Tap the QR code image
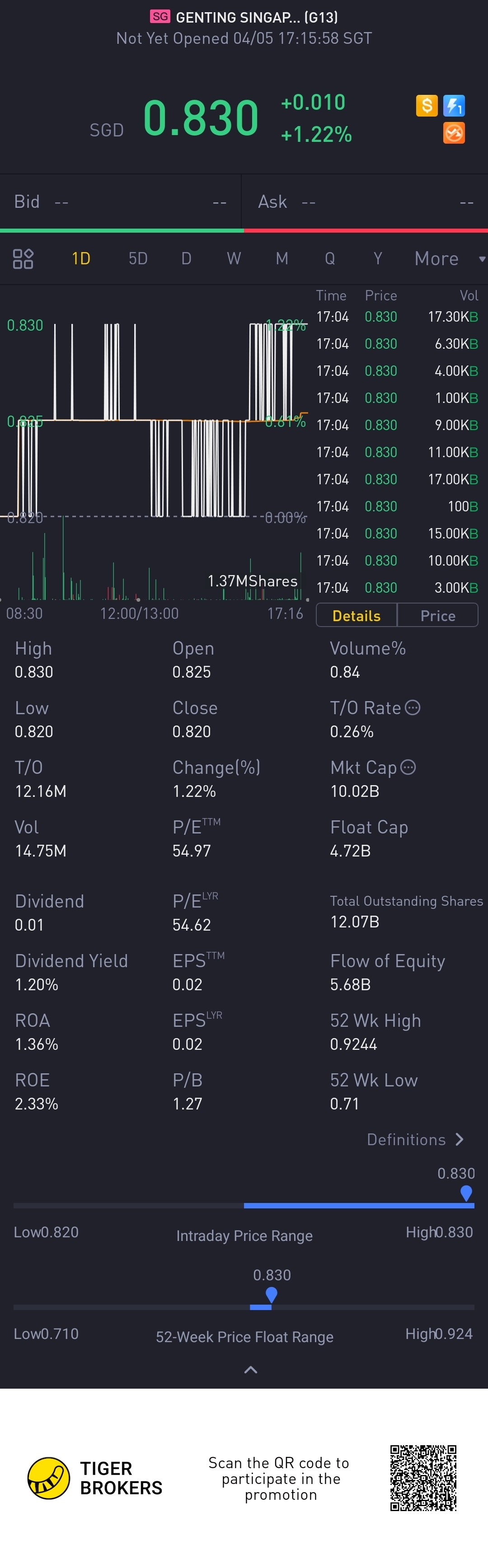Viewport: 488px width, 1568px height. tap(423, 1477)
